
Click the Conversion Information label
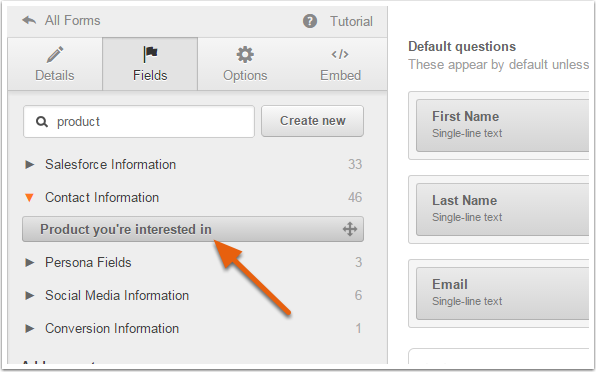click(x=112, y=329)
